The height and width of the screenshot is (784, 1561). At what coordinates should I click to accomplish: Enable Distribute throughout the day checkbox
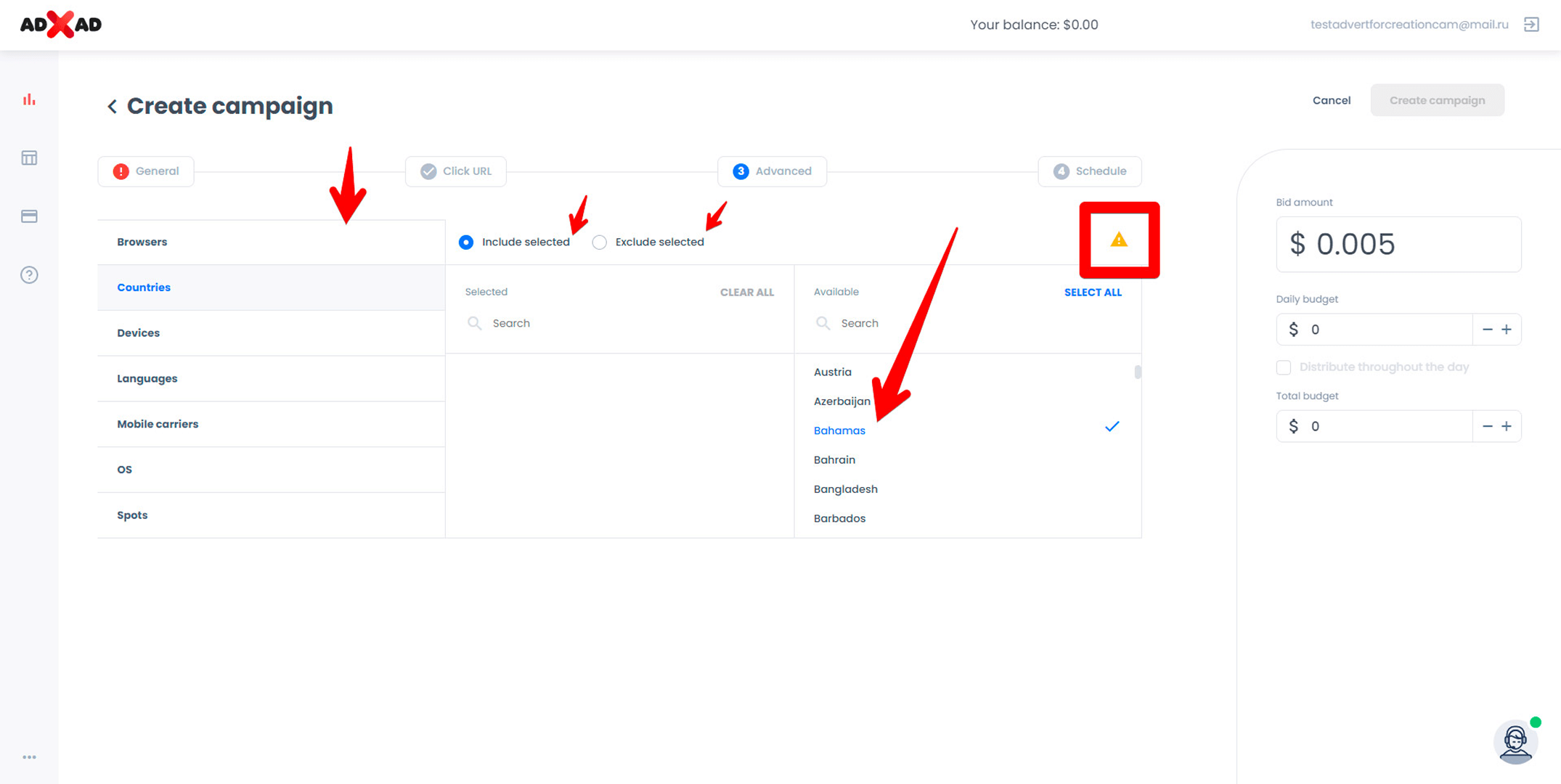pyautogui.click(x=1284, y=367)
